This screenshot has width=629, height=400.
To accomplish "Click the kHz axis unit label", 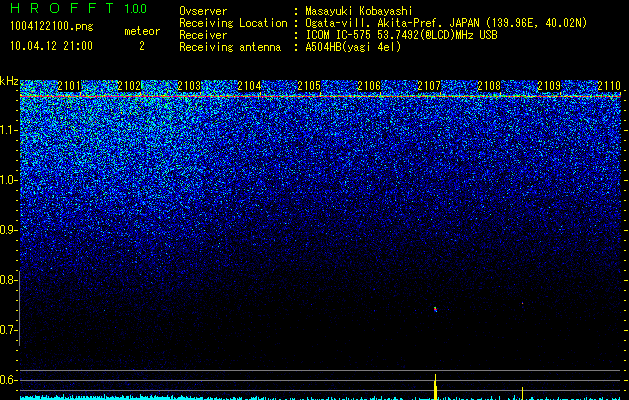I will 9,81.
